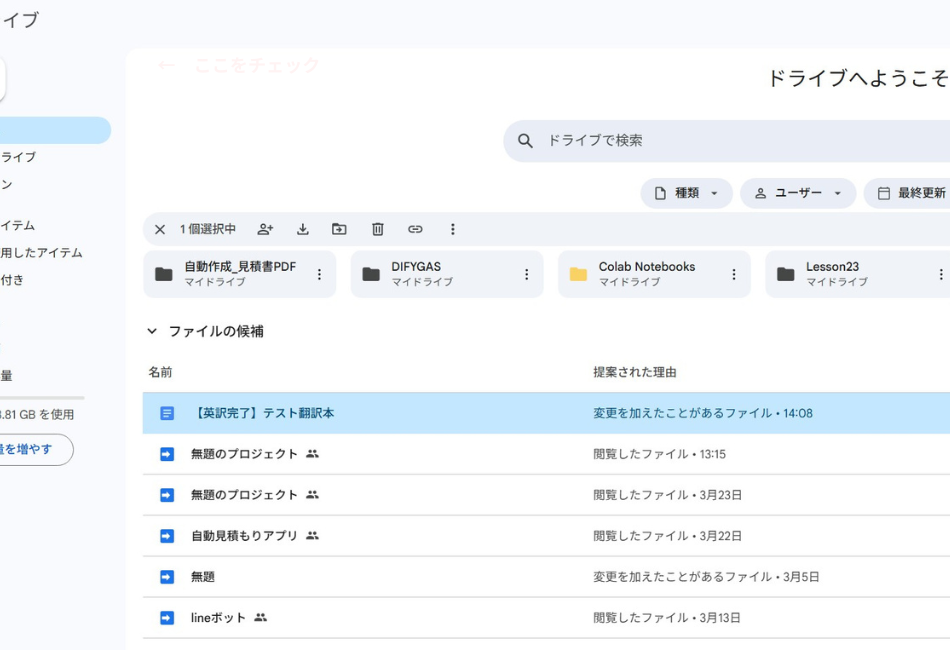Click the storage usage bar in sidebar

point(40,397)
